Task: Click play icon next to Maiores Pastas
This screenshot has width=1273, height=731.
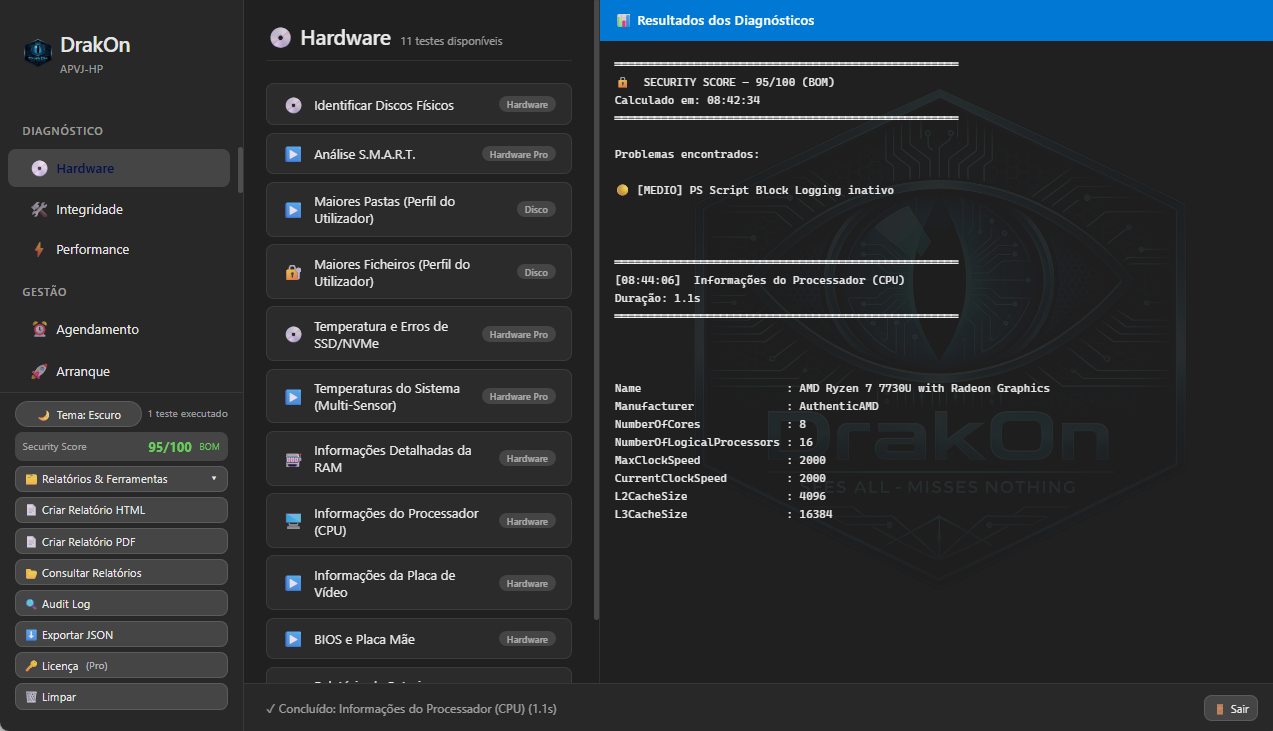Action: (x=293, y=210)
